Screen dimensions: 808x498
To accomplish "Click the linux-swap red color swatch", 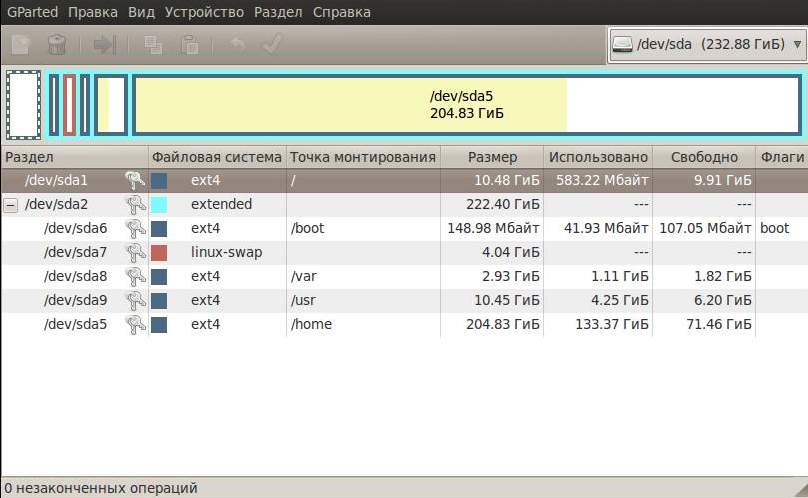I will (x=159, y=252).
